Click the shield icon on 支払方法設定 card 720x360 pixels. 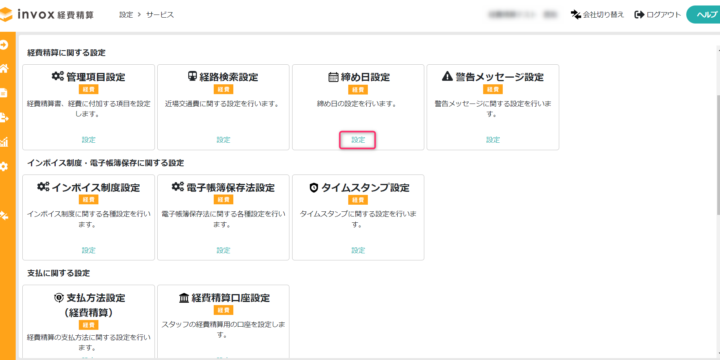pos(58,298)
